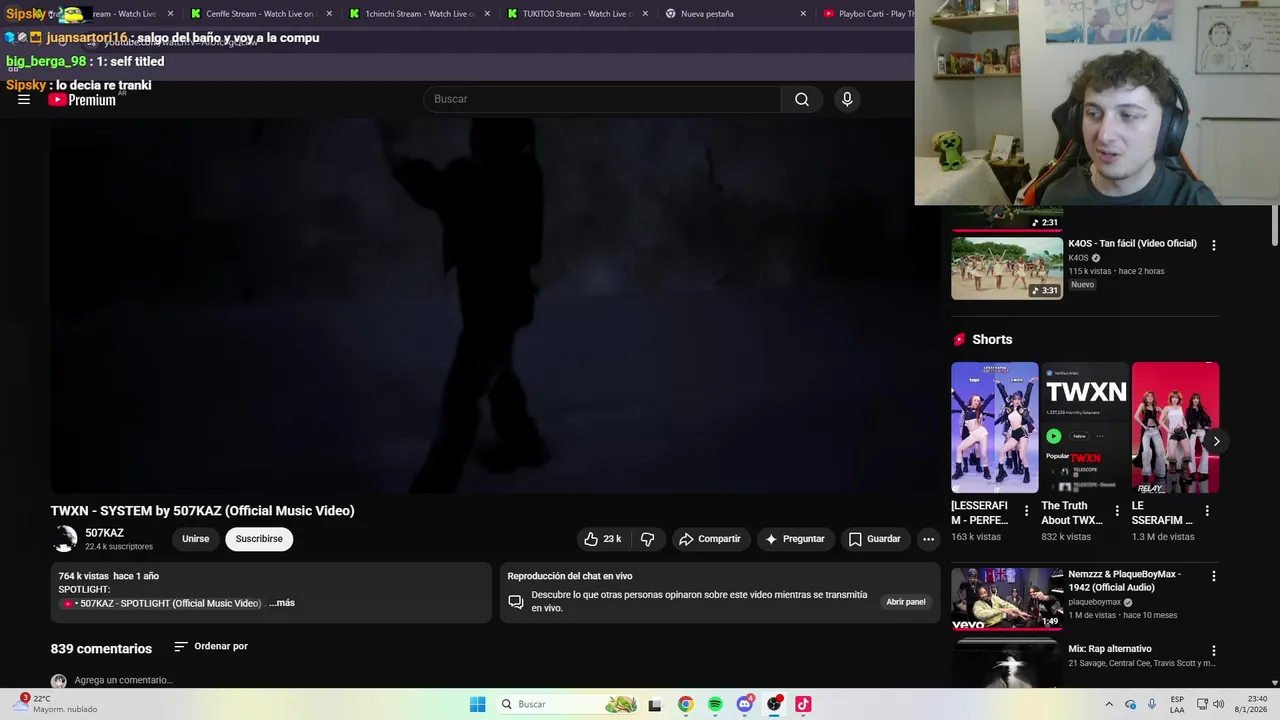Viewport: 1280px width, 720px height.
Task: Open live chat replay with Abrir panel
Action: [906, 602]
